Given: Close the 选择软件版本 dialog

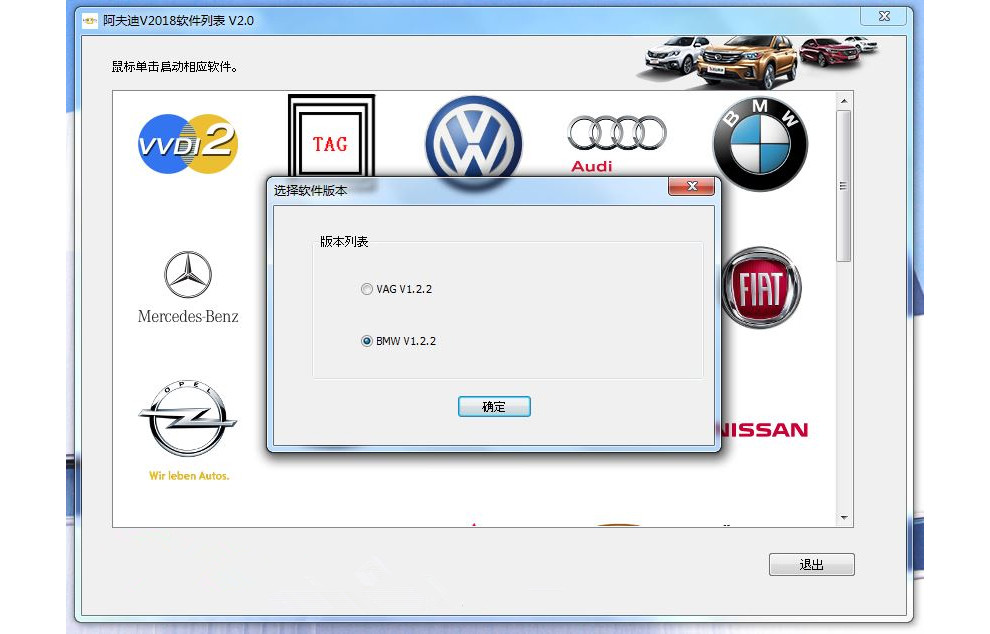Looking at the screenshot, I should [691, 186].
